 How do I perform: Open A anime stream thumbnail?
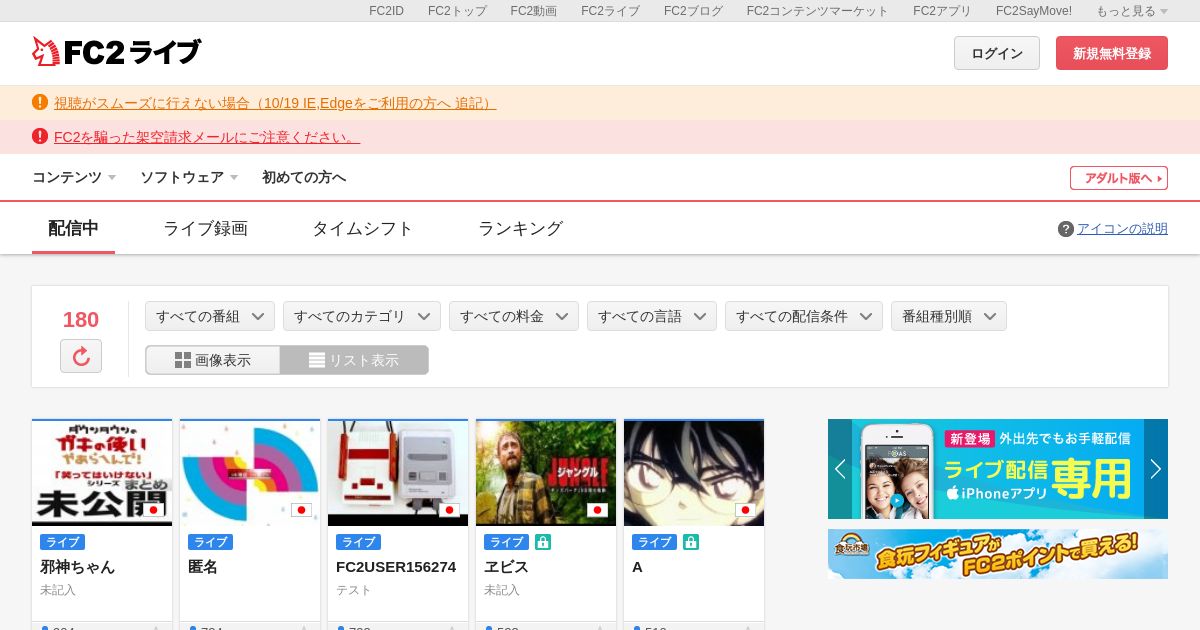point(694,473)
